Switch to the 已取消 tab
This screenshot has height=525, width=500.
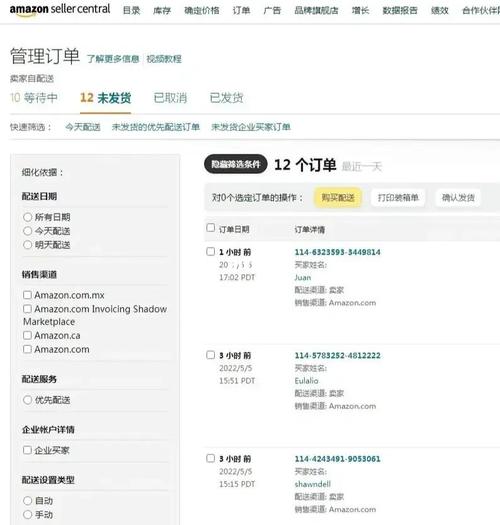(x=170, y=98)
